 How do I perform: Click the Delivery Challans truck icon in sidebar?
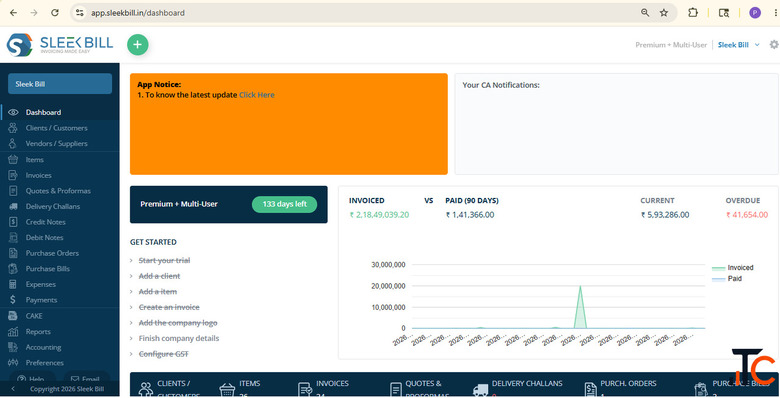click(13, 206)
